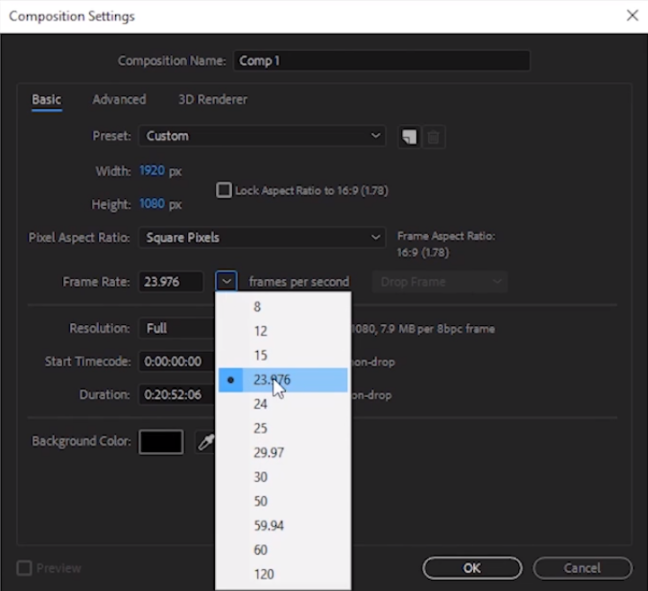This screenshot has width=648, height=591.
Task: Open the Resolution dropdown showing Full
Action: coord(177,329)
